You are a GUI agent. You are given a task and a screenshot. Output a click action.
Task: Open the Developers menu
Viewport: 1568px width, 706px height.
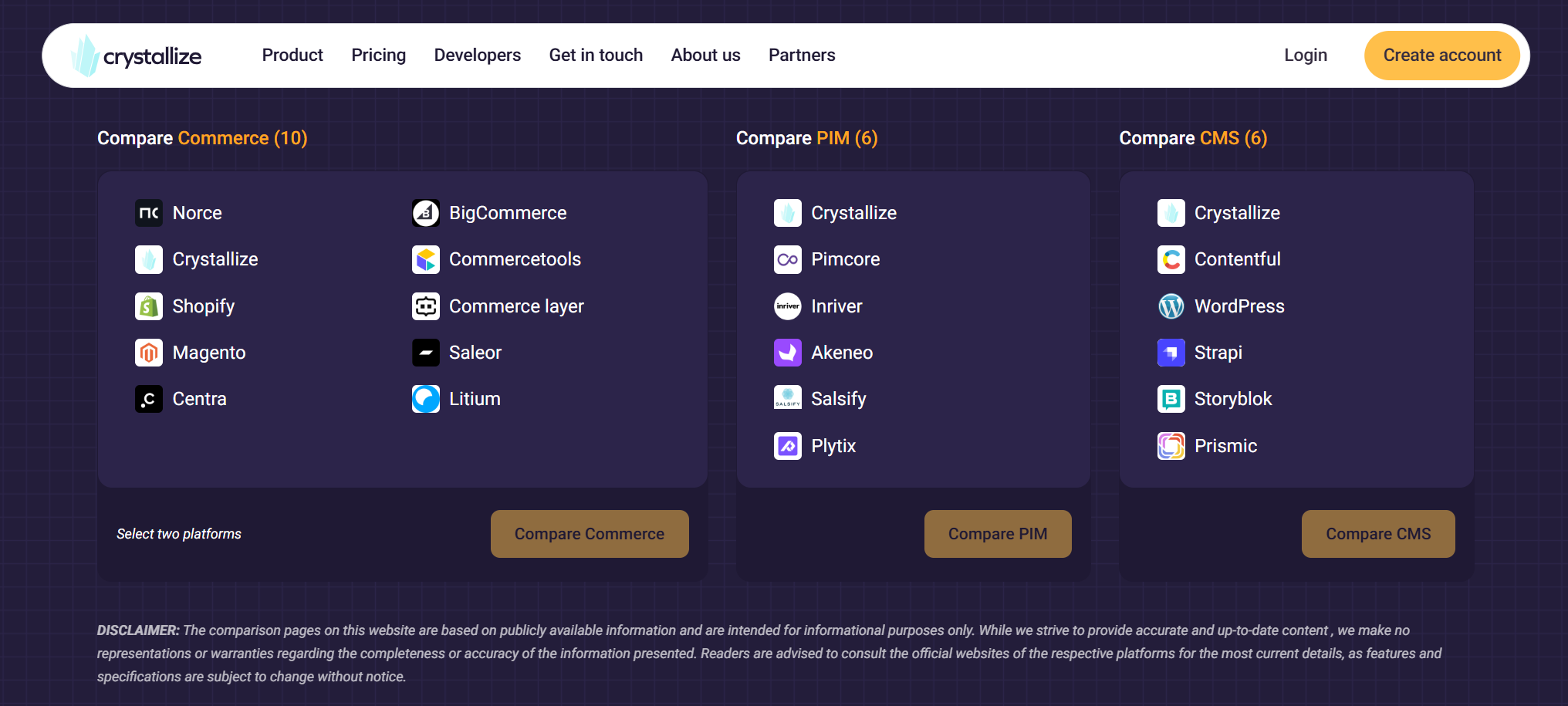click(x=477, y=56)
